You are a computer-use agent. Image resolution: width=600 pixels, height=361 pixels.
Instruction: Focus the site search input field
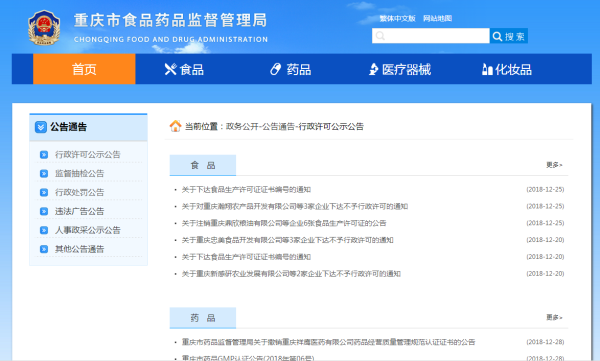(x=430, y=36)
